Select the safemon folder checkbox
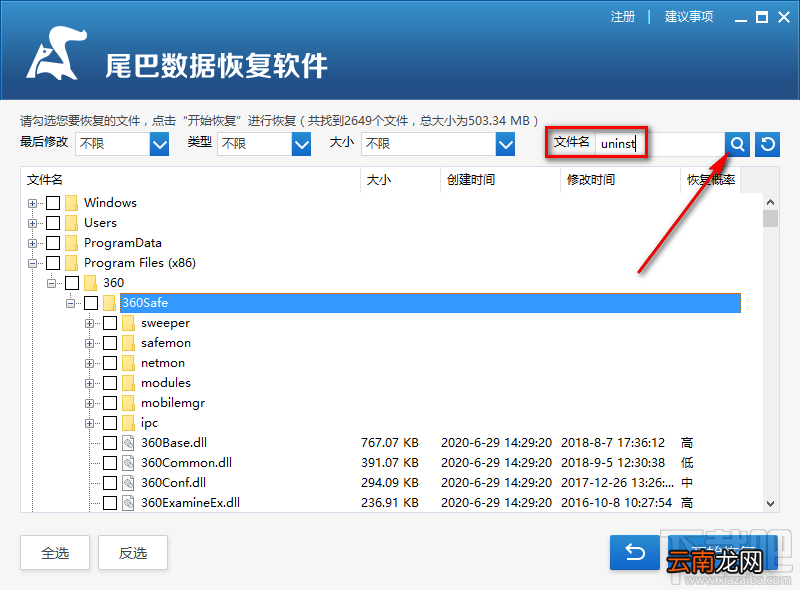The width and height of the screenshot is (800, 590). click(x=110, y=343)
